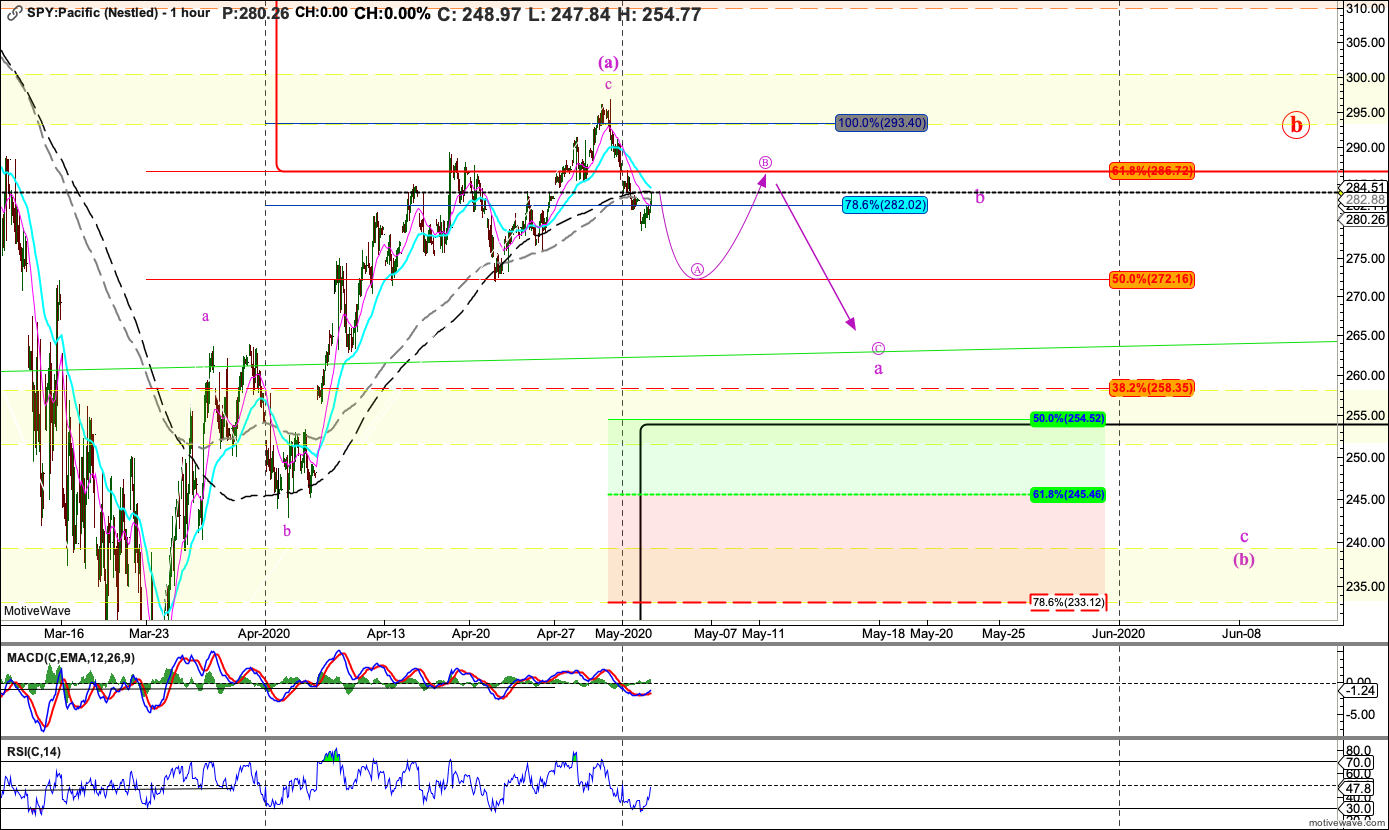1389x830 pixels.
Task: Click the green 61.8%(245.46) label
Action: click(x=1067, y=494)
